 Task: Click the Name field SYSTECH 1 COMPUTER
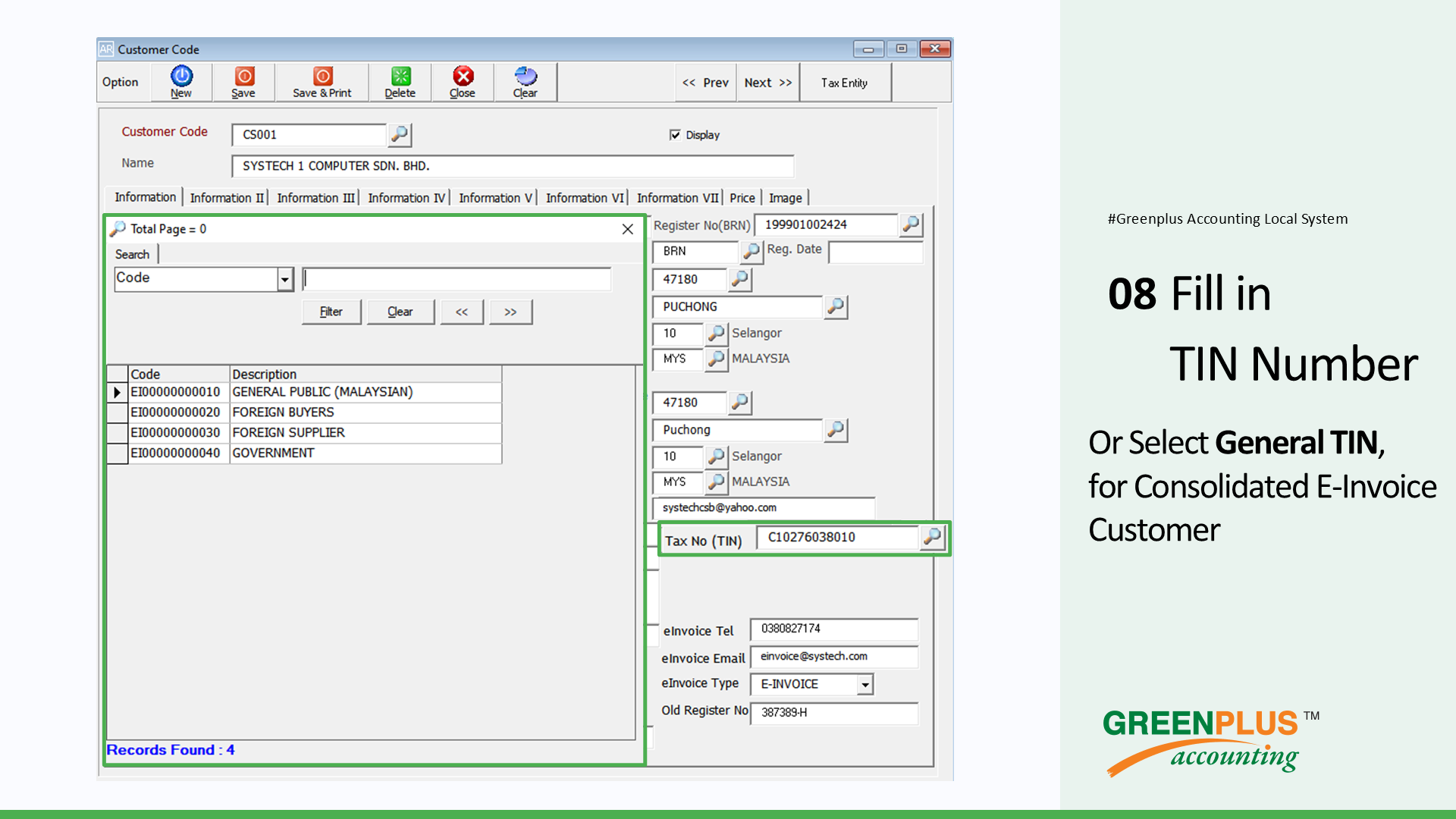click(513, 166)
